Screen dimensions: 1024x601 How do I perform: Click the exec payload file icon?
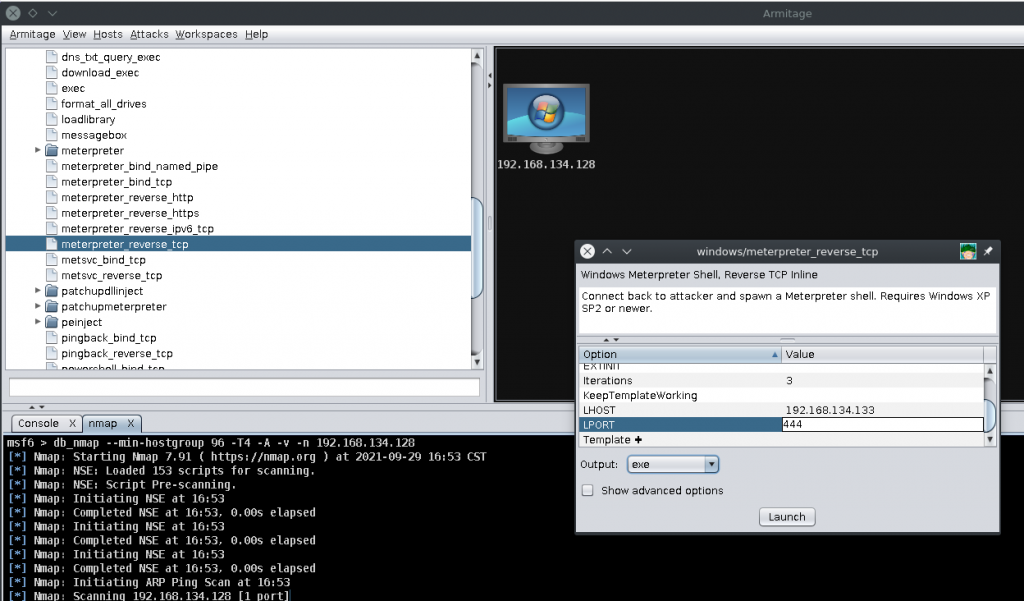point(52,88)
